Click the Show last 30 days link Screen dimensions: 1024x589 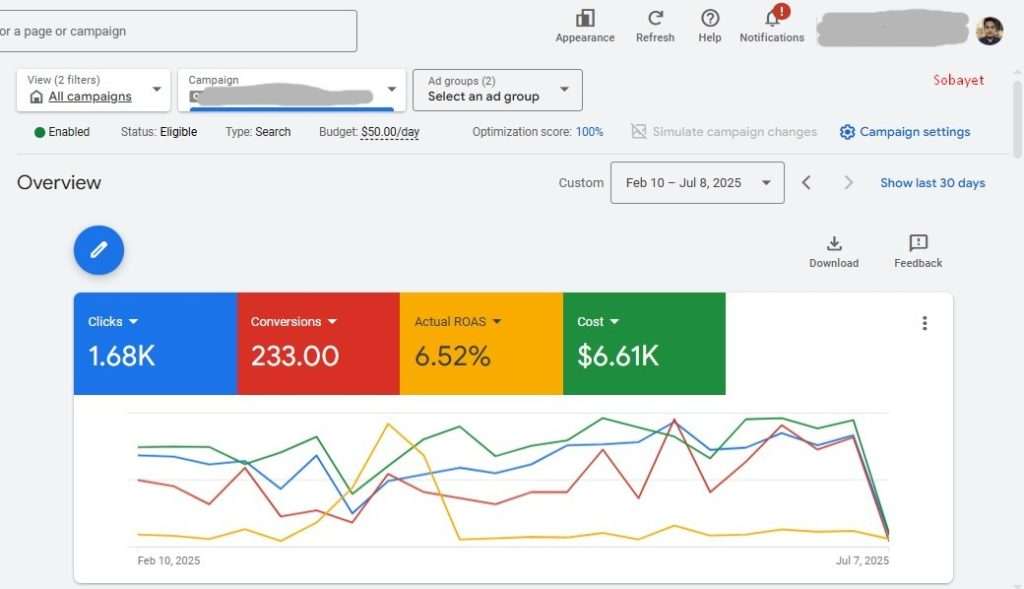click(x=932, y=183)
